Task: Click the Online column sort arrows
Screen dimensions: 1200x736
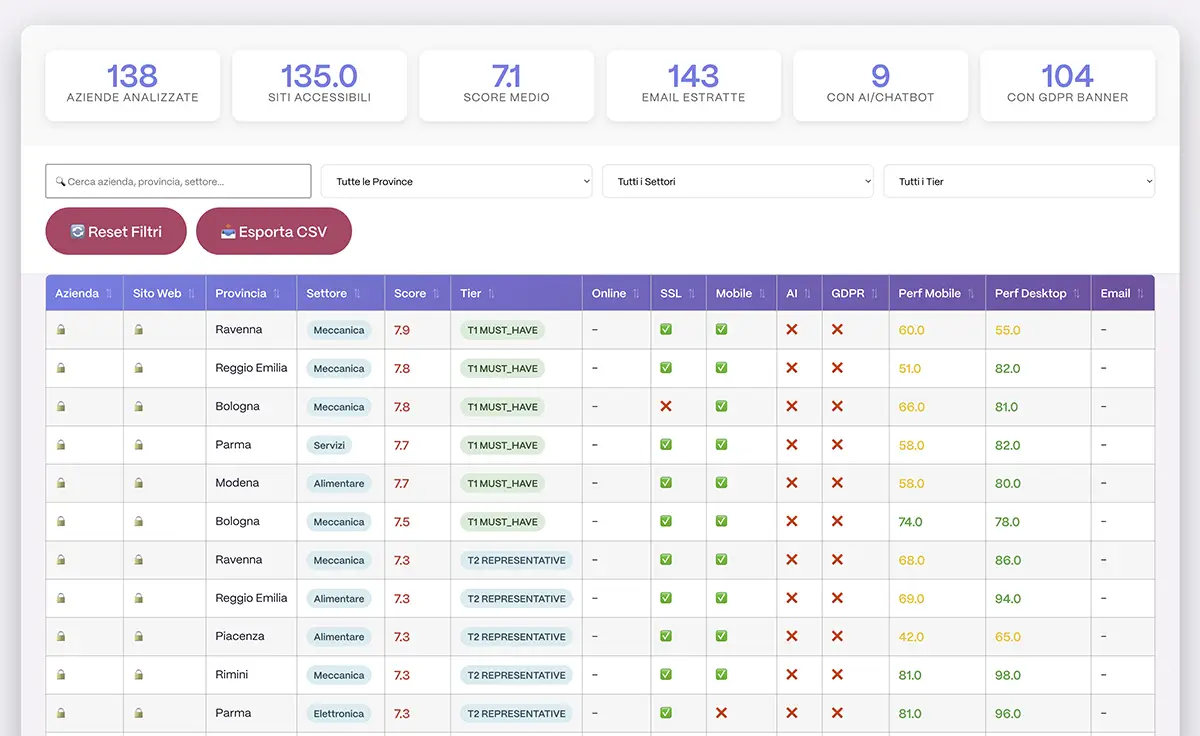Action: coord(636,294)
